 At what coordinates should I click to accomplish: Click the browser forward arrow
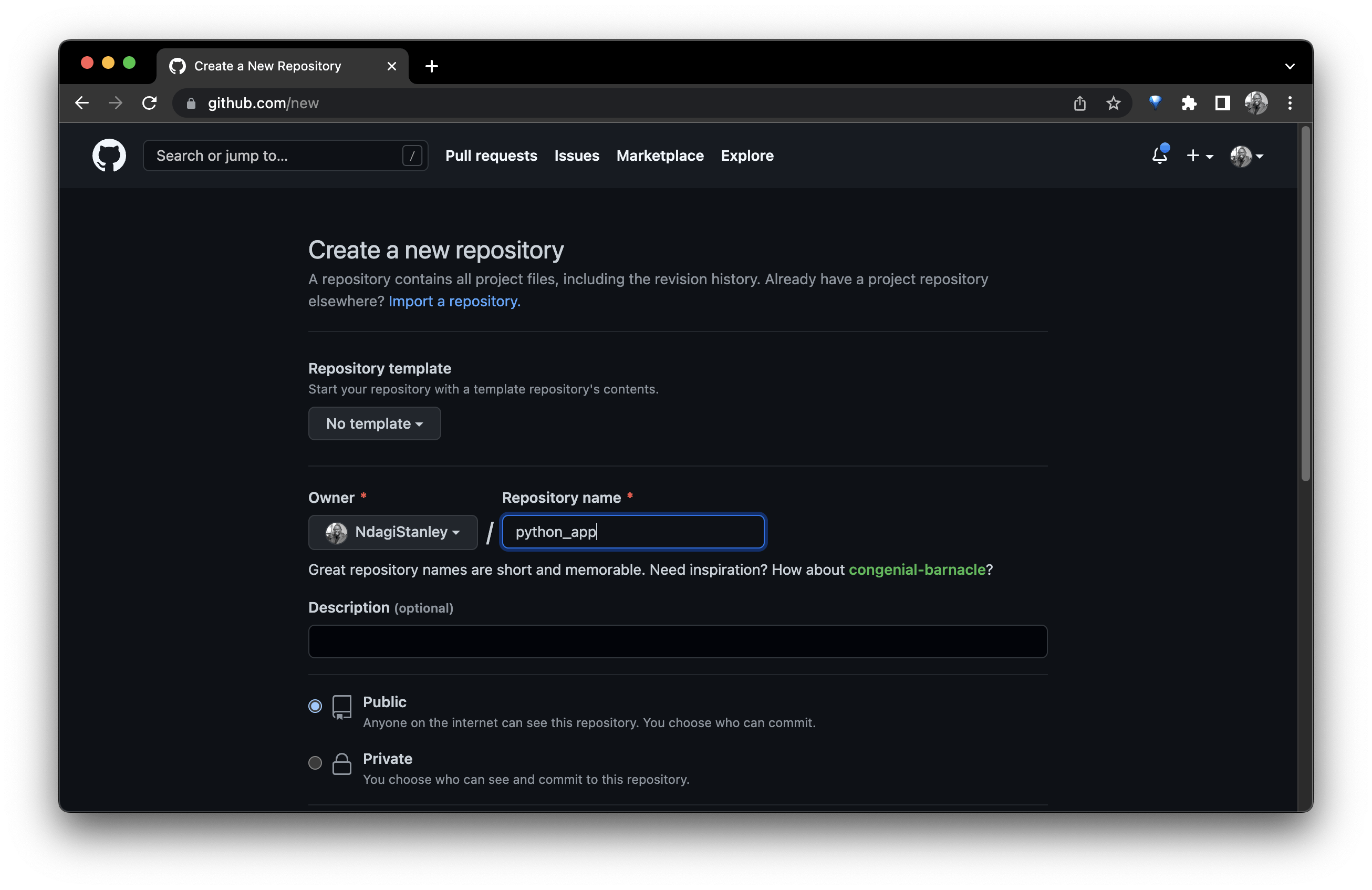coord(115,102)
